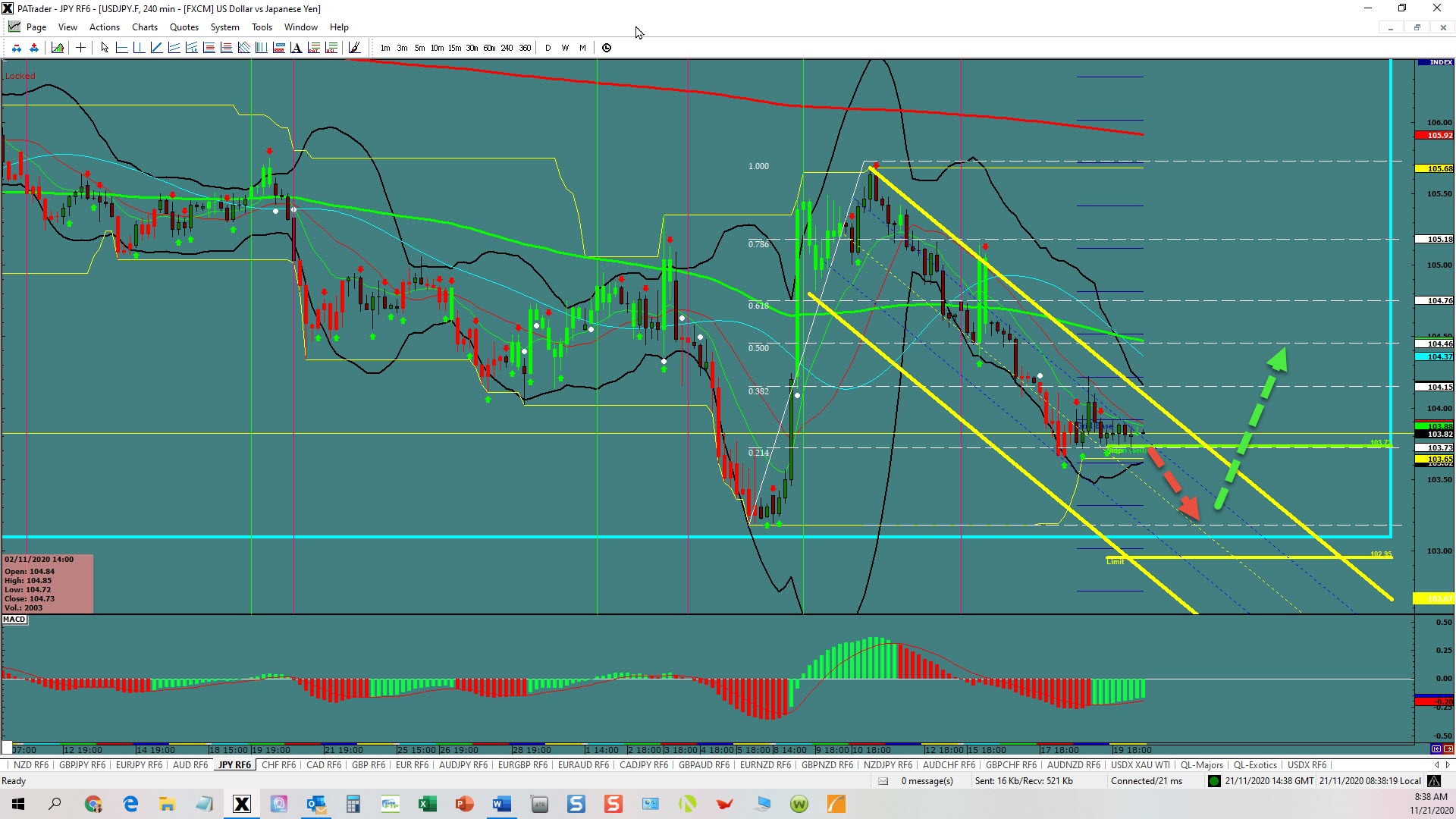Click the 105.68 yellow price label
Viewport: 1456px width, 819px height.
(1435, 168)
